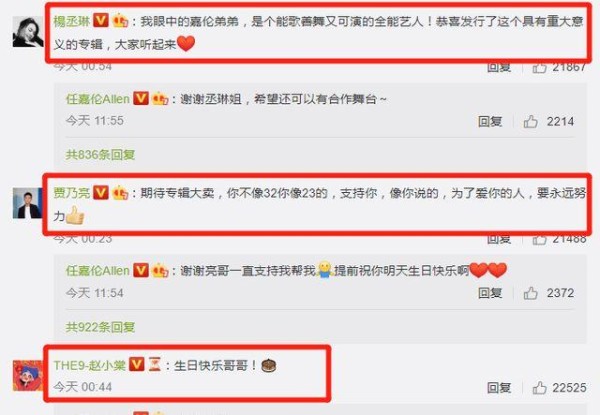Like 任嘉伦Allen's reply with 2372 likes
This screenshot has height=415, width=600.
coord(531,293)
